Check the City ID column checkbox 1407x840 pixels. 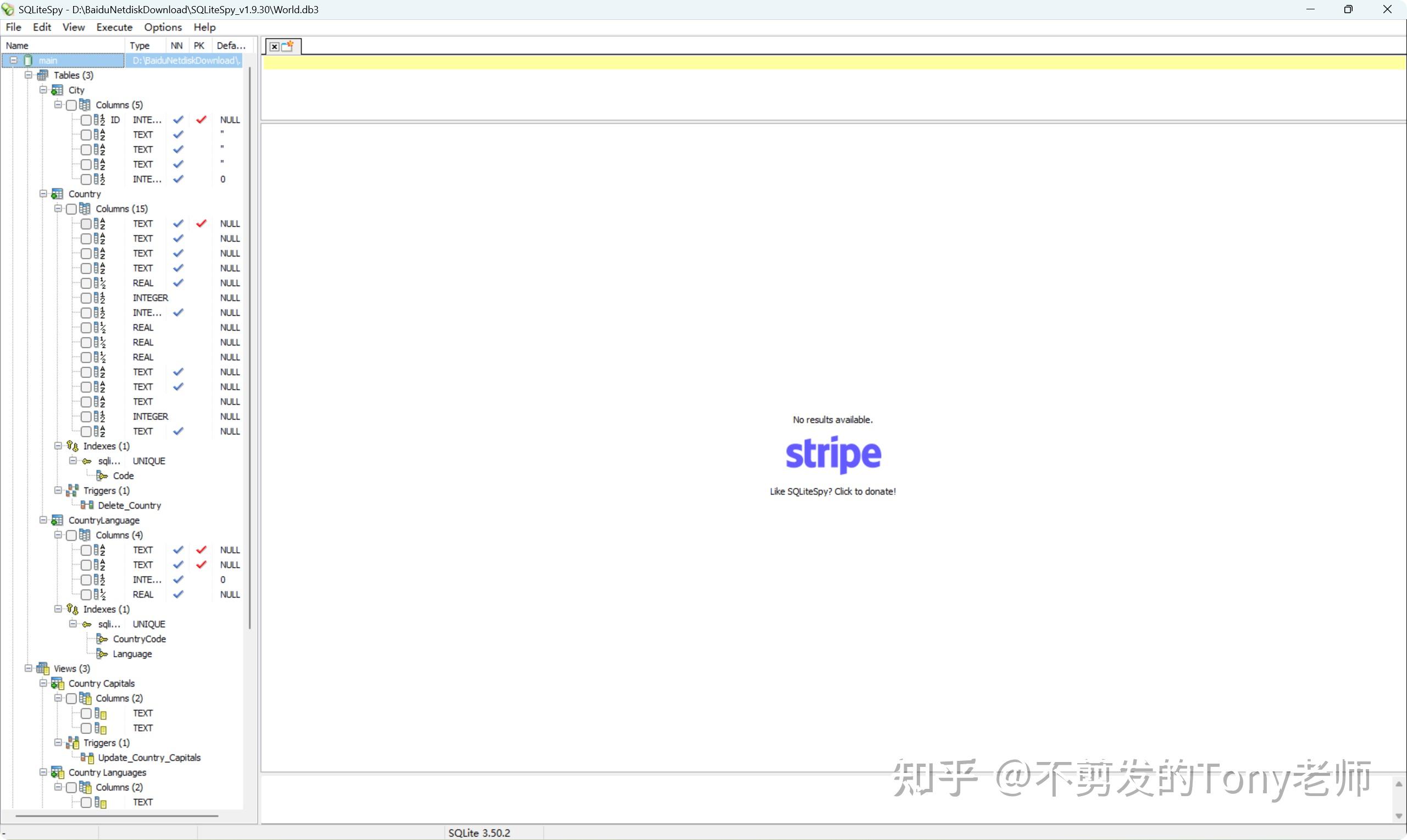(86, 120)
